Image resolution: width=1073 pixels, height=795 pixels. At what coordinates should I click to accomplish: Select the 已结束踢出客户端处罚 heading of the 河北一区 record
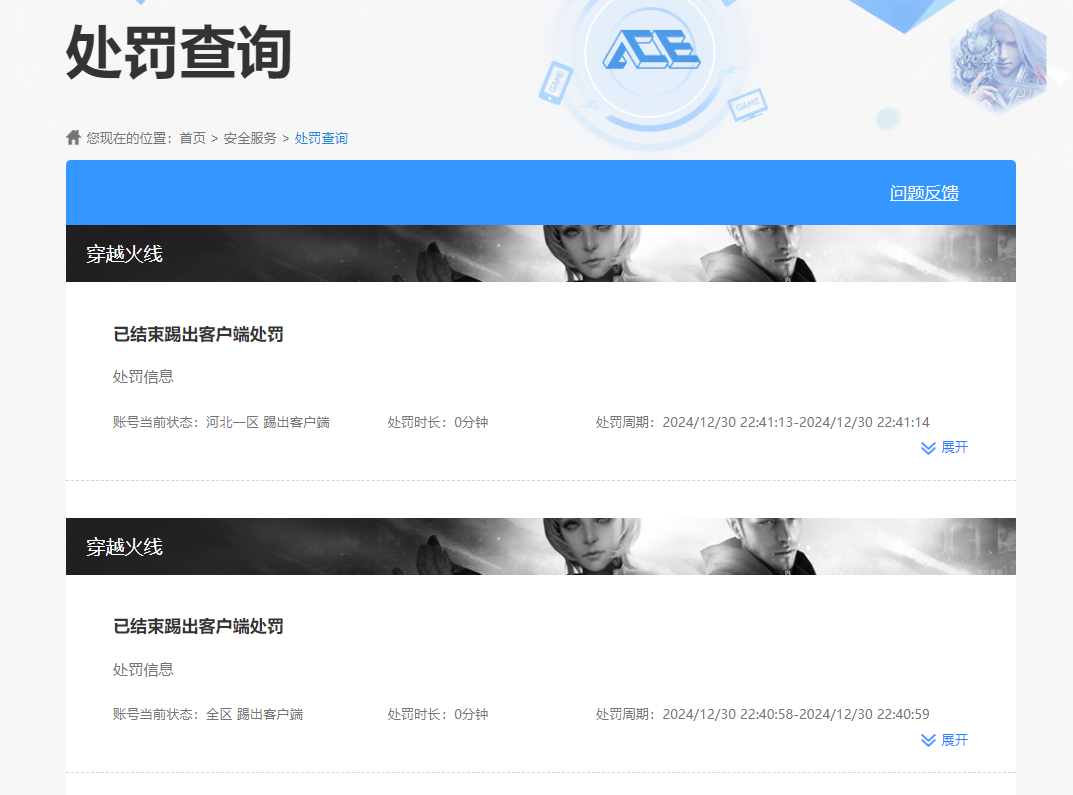(x=198, y=335)
